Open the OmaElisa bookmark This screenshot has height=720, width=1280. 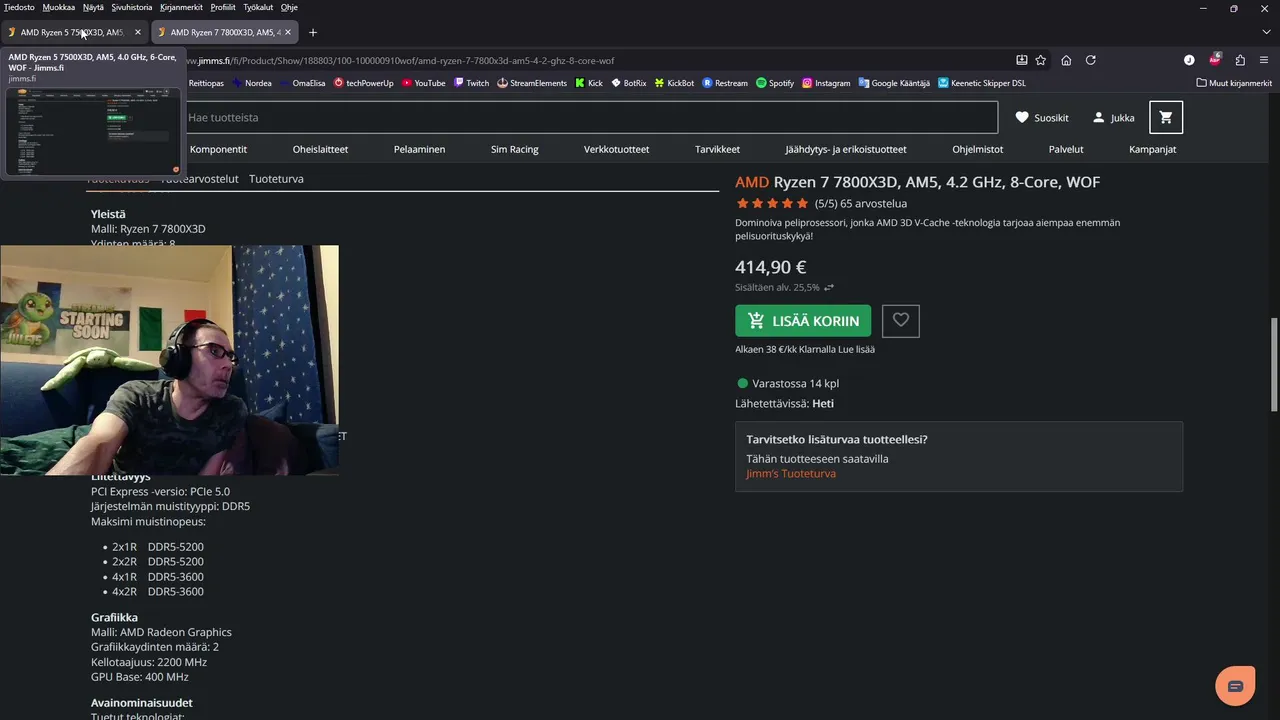pos(303,83)
